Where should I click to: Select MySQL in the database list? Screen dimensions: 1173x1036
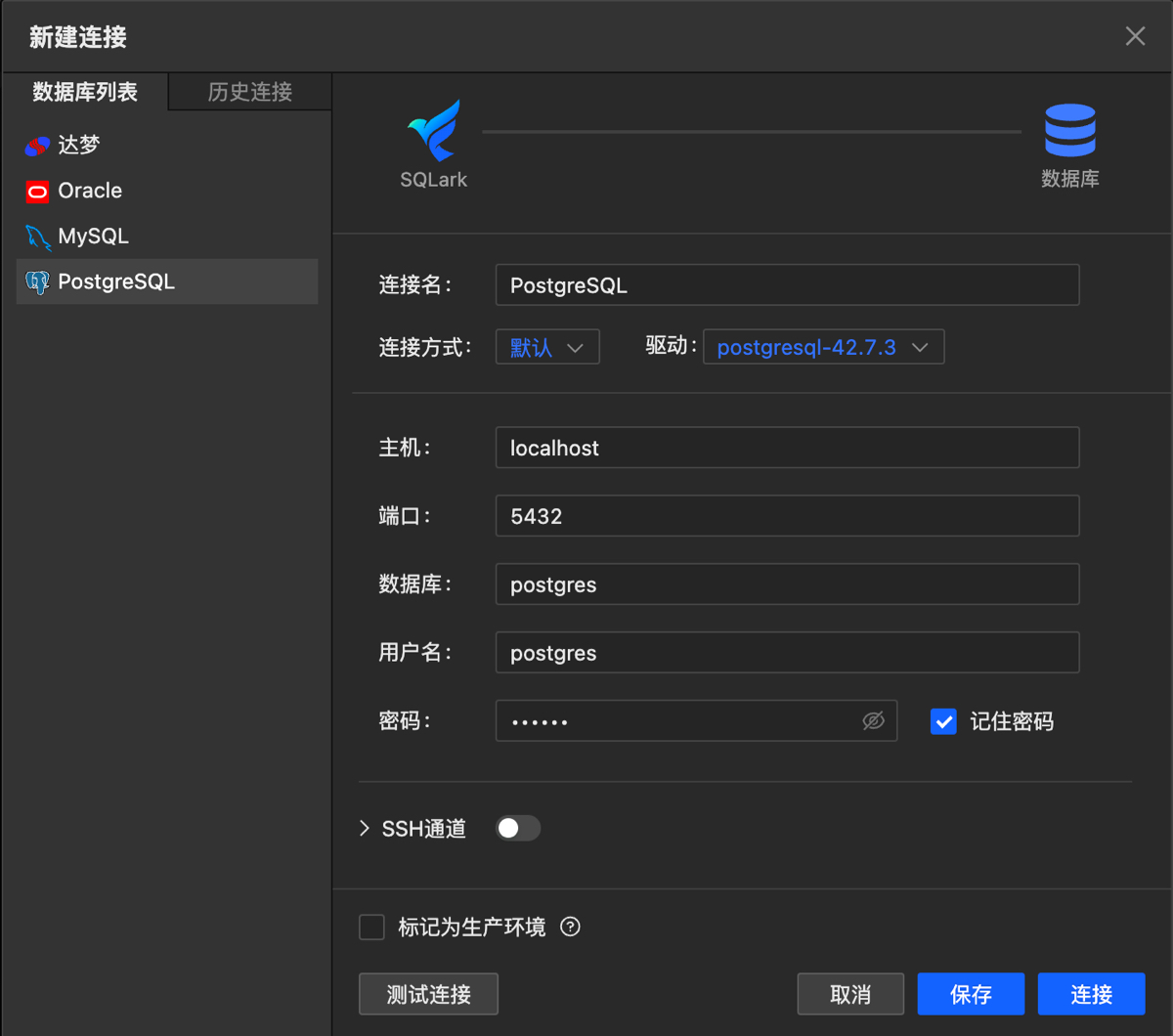coord(167,237)
